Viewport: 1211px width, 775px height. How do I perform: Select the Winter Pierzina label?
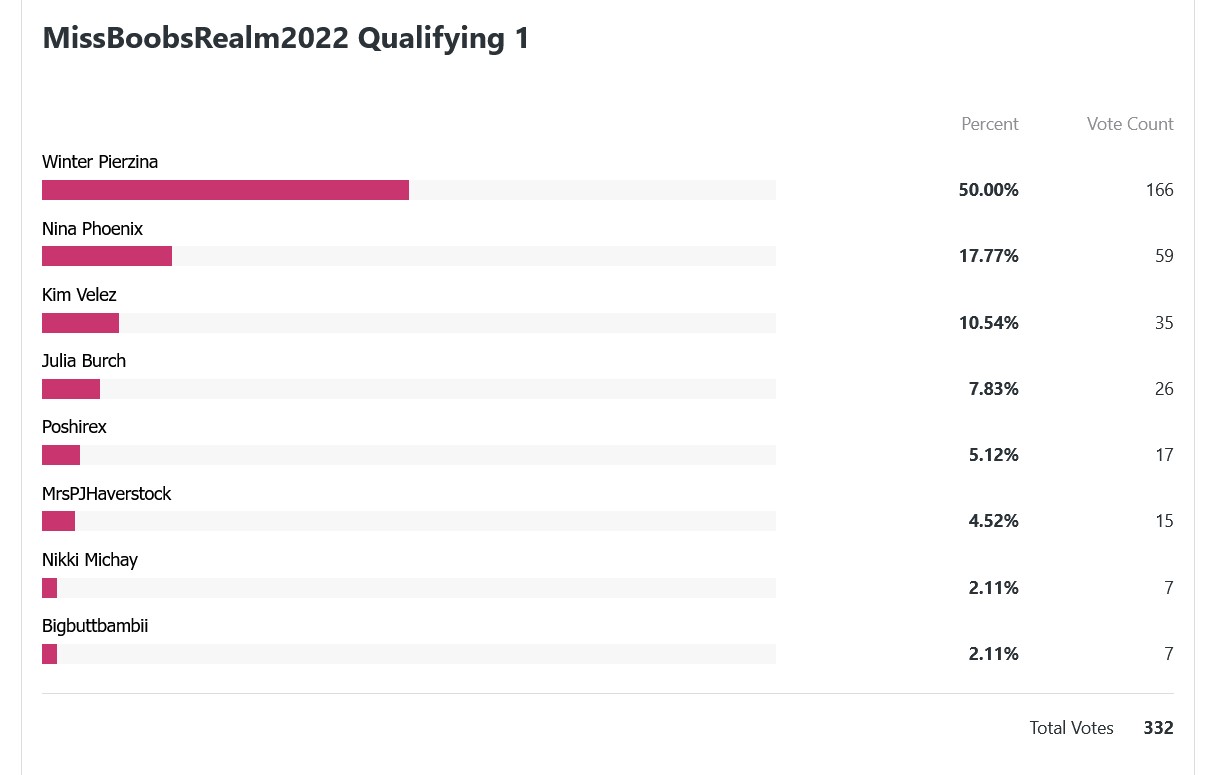tap(100, 162)
